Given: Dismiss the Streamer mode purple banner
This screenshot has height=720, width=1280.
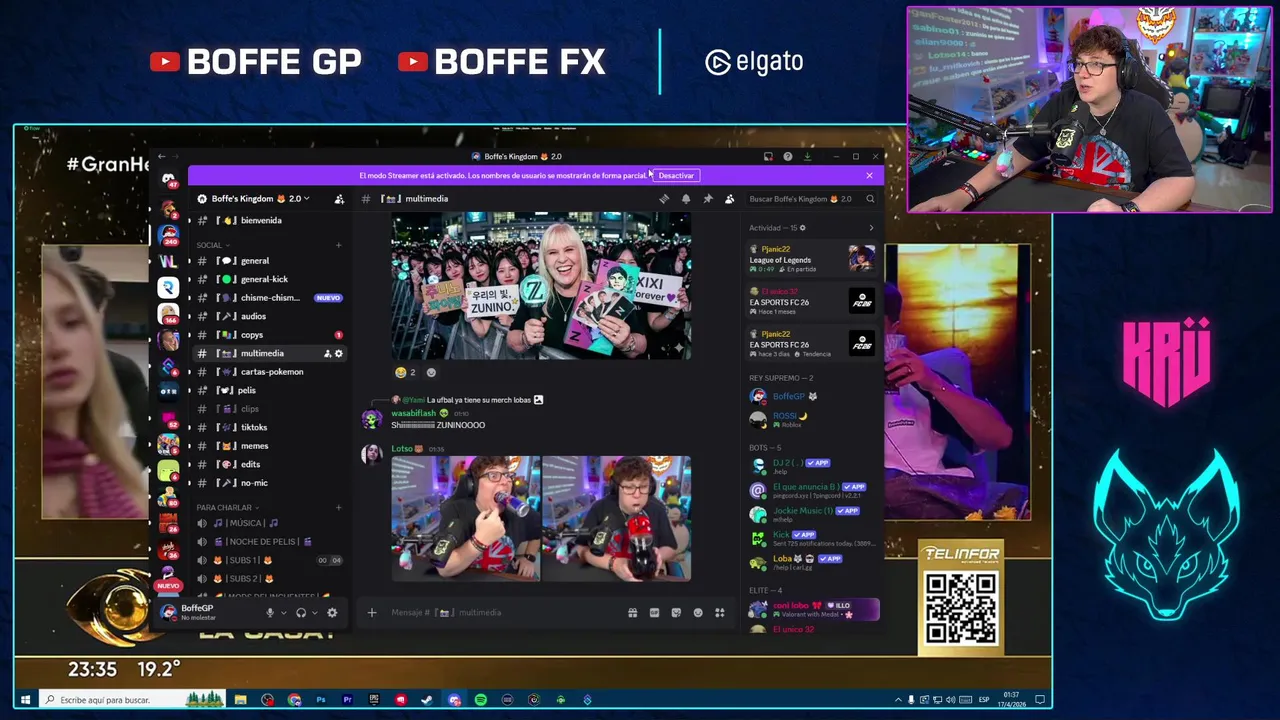Looking at the screenshot, I should pos(869,176).
